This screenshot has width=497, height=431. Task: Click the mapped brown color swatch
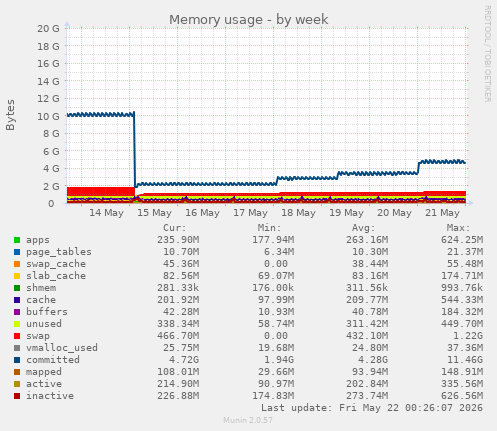[x=17, y=372]
